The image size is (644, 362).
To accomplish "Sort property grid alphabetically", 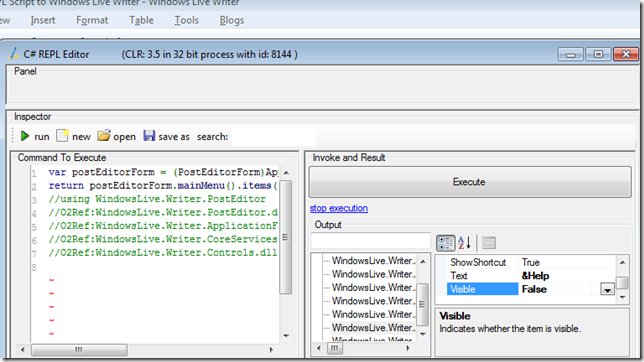I will point(465,243).
